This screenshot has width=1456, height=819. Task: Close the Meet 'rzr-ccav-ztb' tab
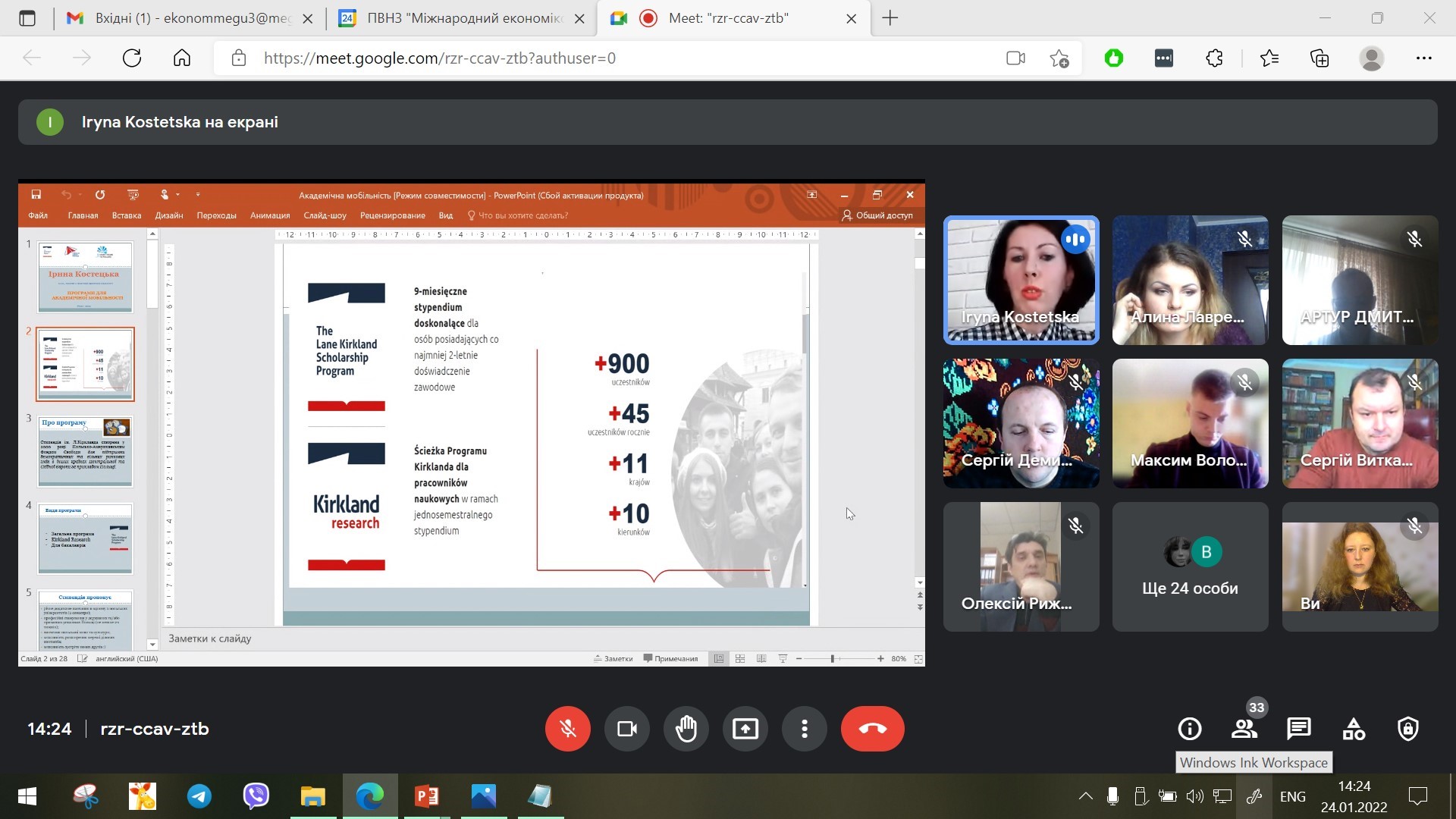coord(851,19)
